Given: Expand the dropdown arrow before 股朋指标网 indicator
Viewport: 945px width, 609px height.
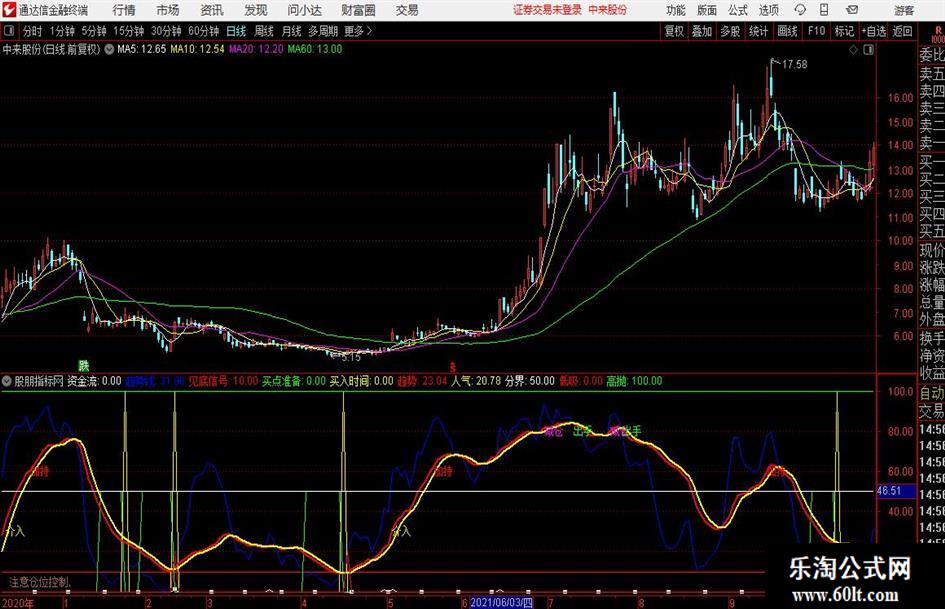Looking at the screenshot, I should point(7,381).
